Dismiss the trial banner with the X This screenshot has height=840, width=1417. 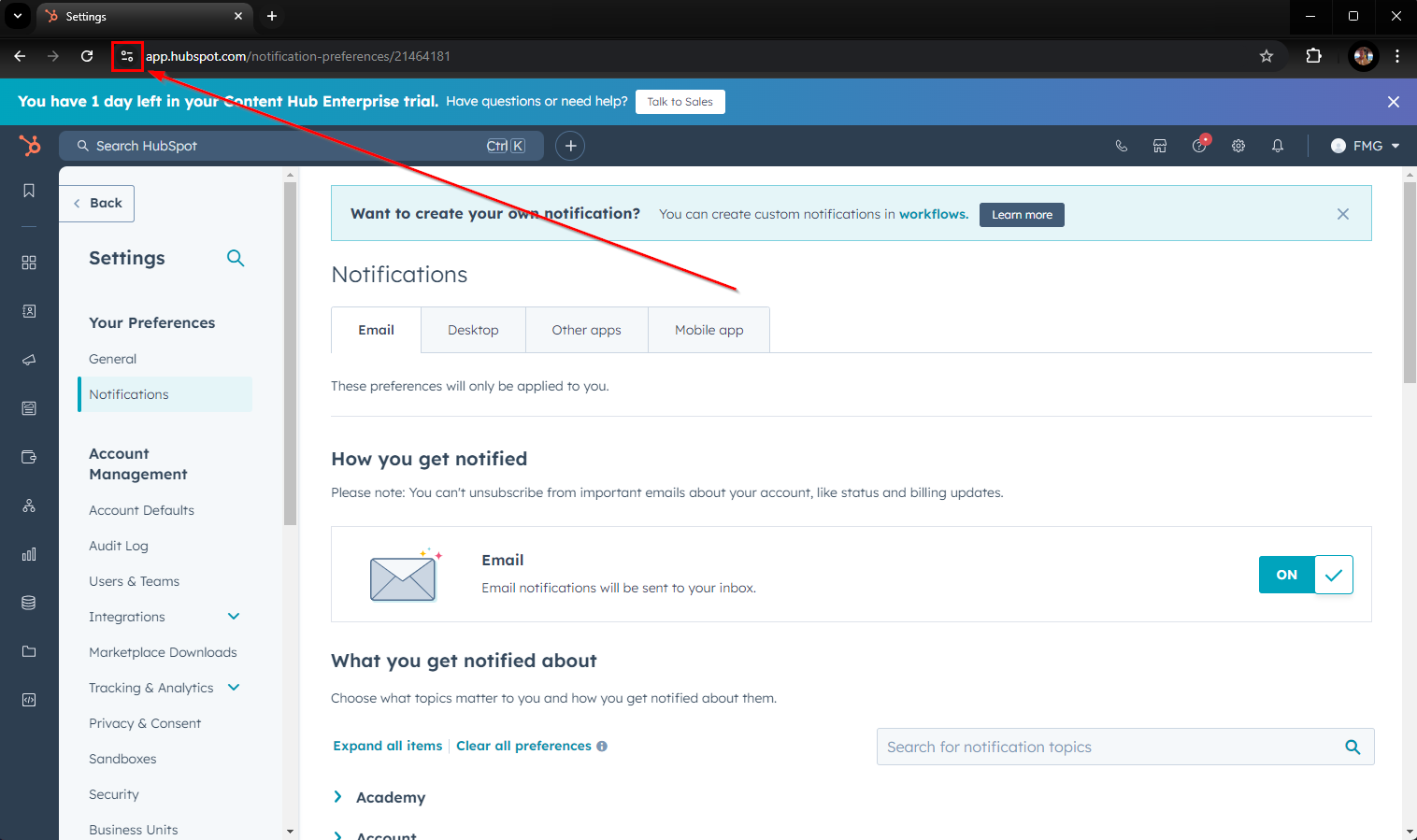(x=1394, y=102)
